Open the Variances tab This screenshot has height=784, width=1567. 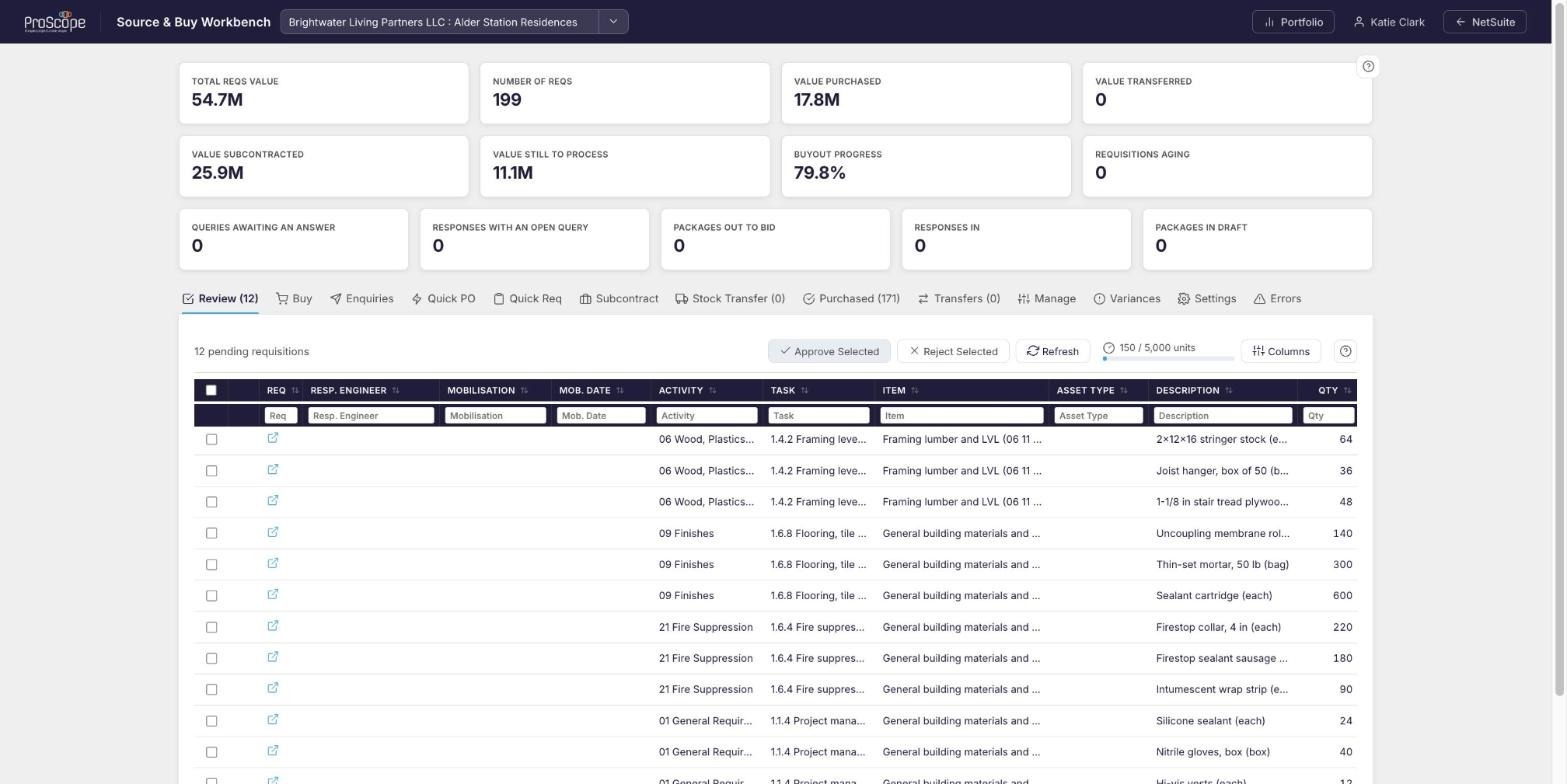1127,298
